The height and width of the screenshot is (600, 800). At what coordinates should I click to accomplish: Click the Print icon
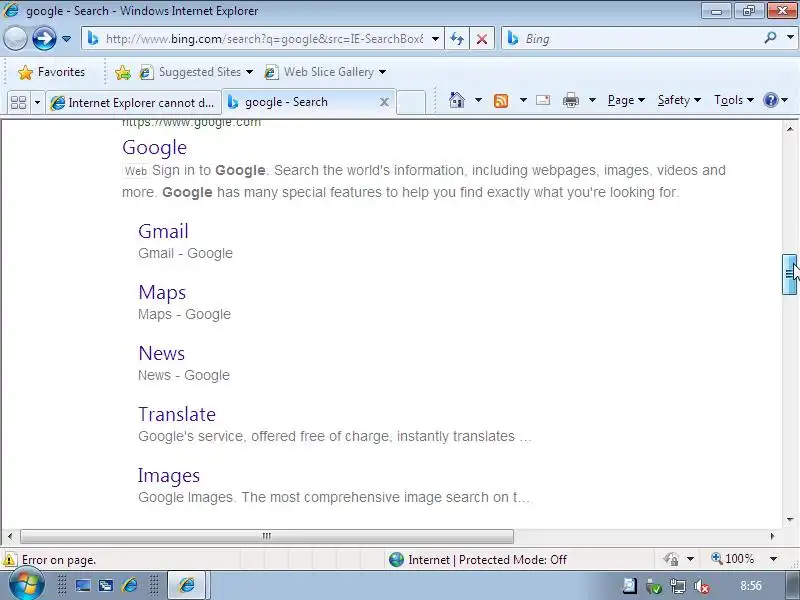[570, 101]
